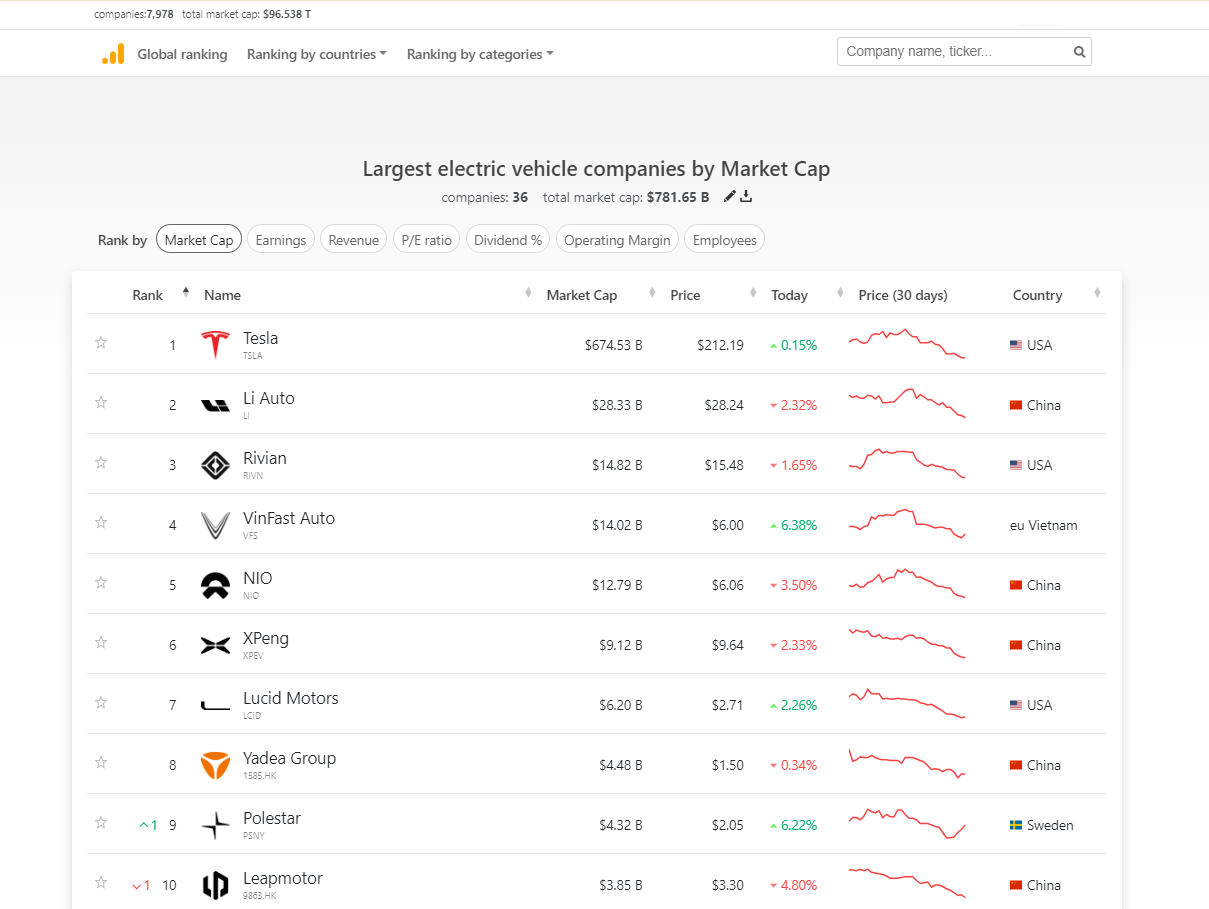Toggle the Lucid Motors favorite star
The width and height of the screenshot is (1209, 909).
click(x=101, y=702)
